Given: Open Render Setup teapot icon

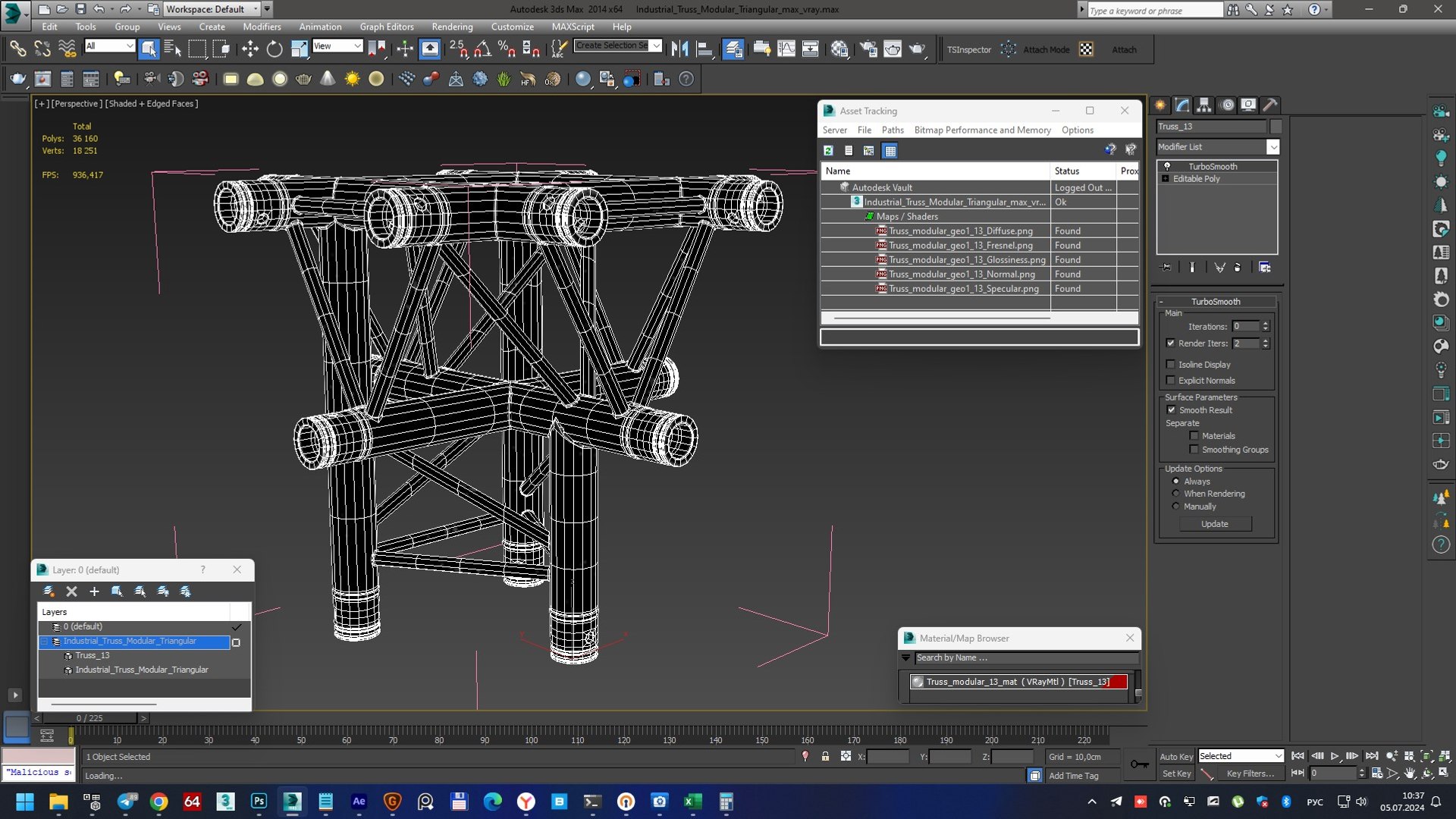Looking at the screenshot, I should click(868, 49).
